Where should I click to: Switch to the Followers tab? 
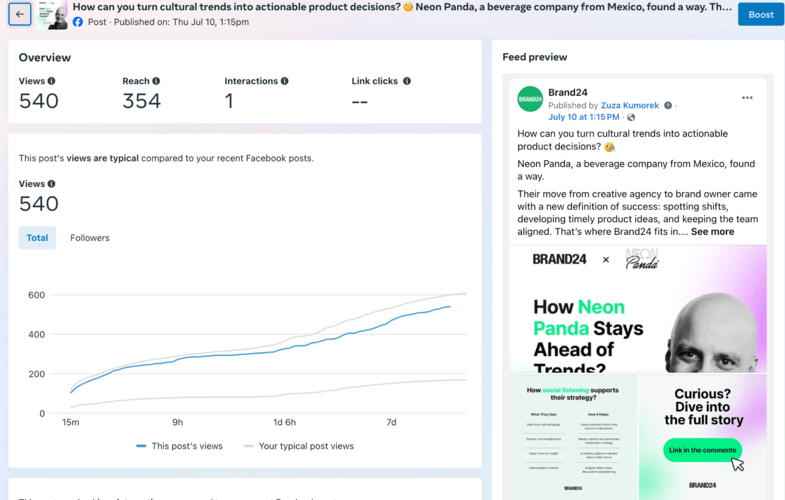coord(90,238)
